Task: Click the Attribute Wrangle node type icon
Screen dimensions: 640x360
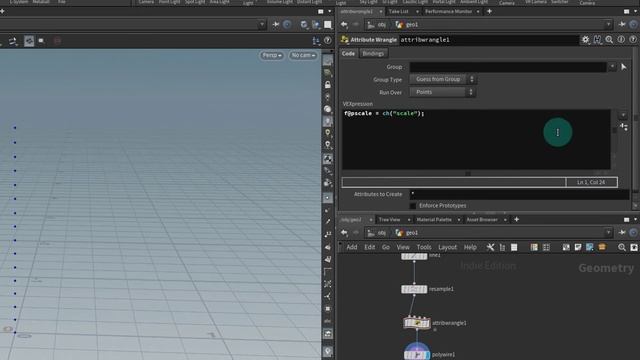Action: pyautogui.click(x=345, y=40)
